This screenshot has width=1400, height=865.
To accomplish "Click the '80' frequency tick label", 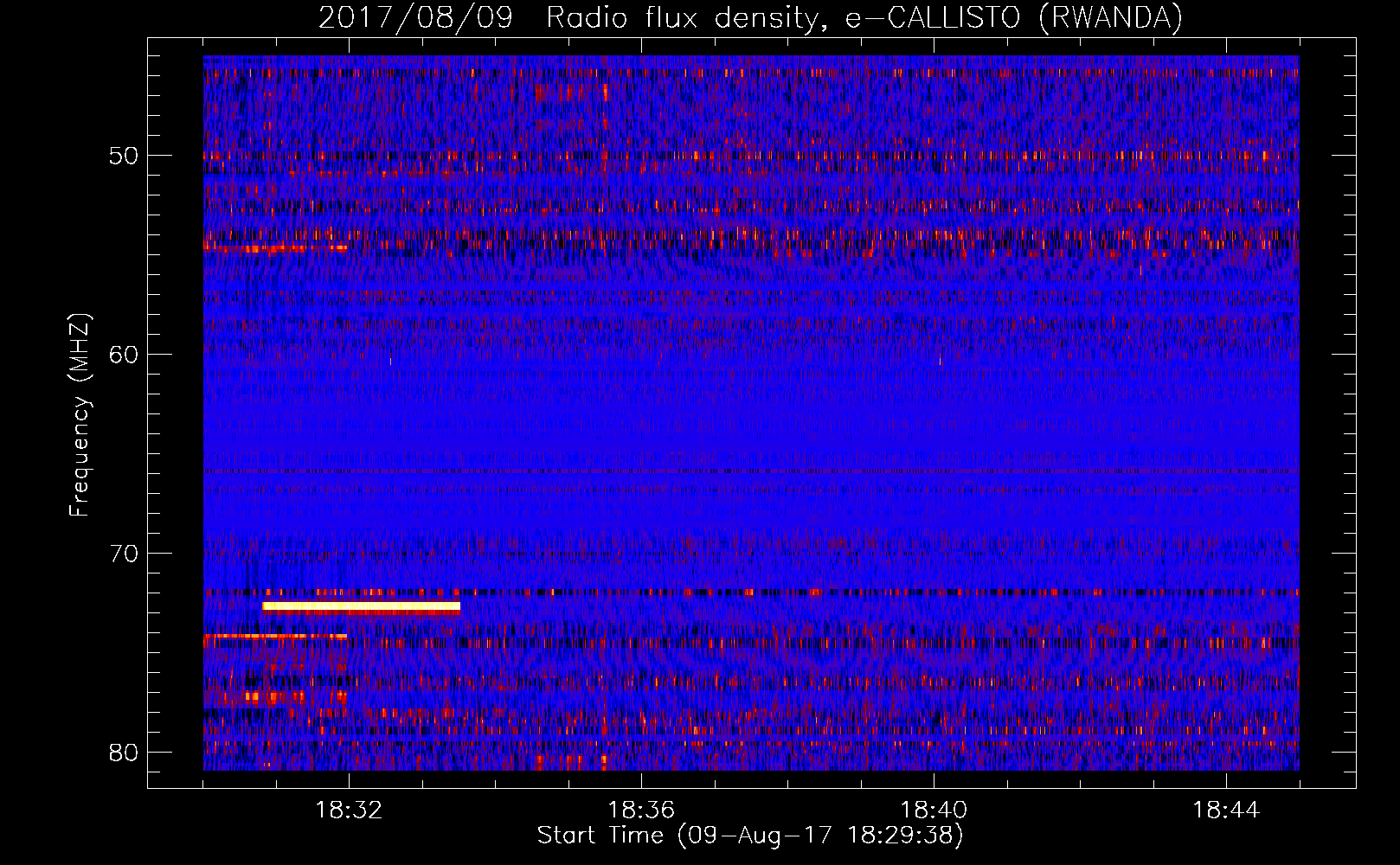I will point(124,753).
